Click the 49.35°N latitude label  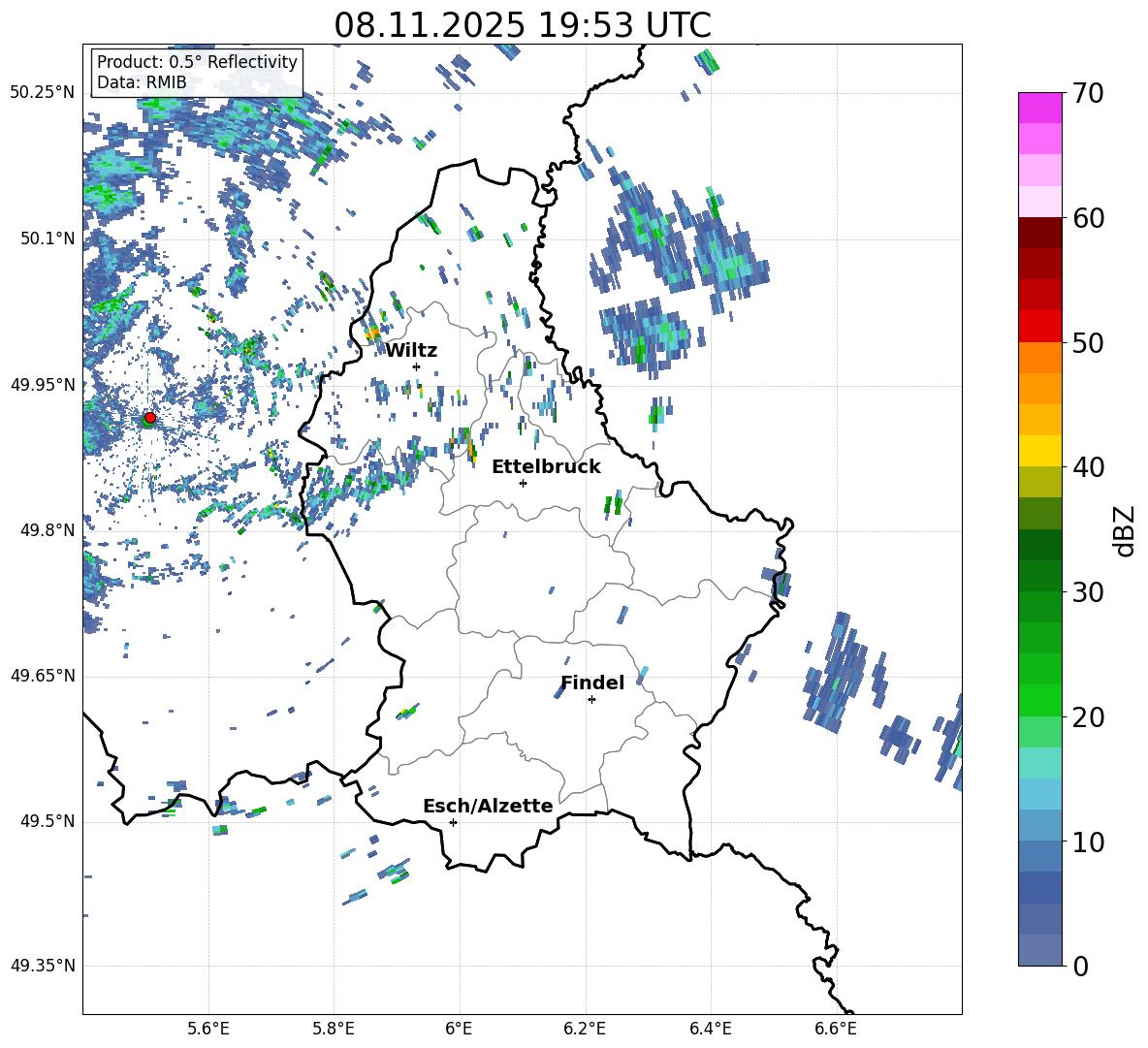tap(43, 966)
